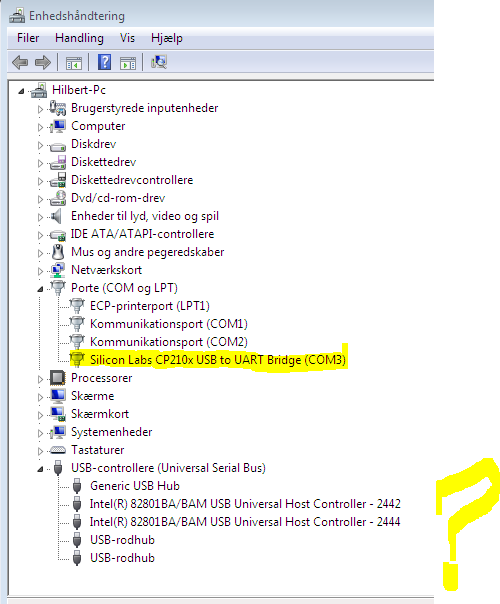Select the ECP-printerport (LPT1) device
The height and width of the screenshot is (604, 500).
(x=150, y=306)
